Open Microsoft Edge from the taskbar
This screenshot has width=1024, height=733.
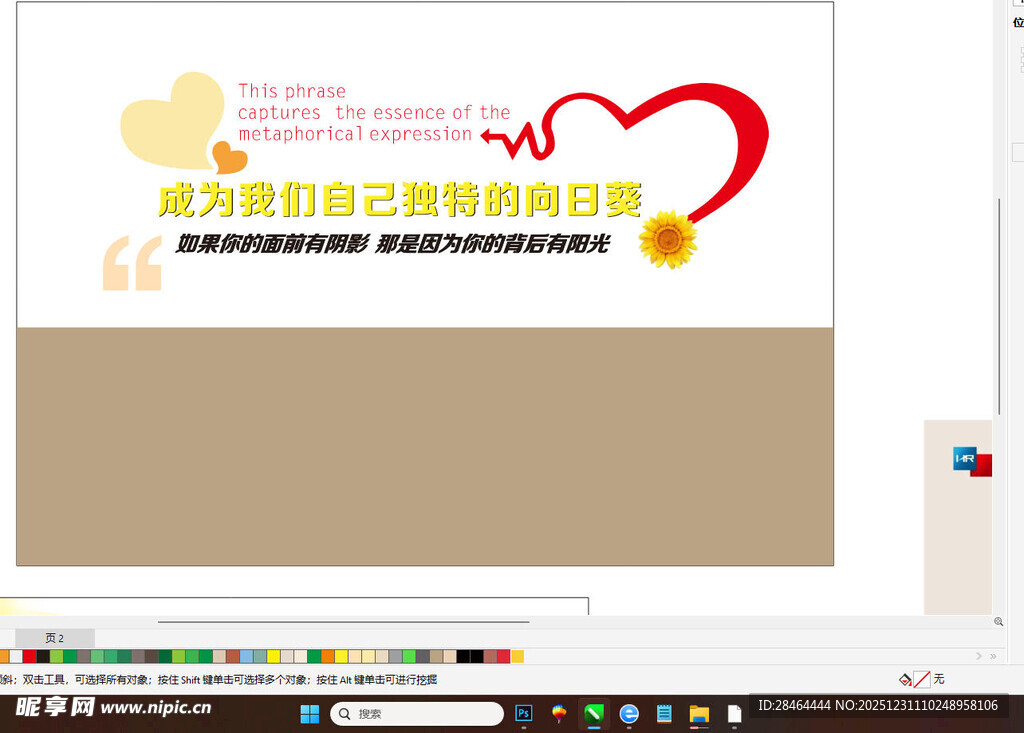click(x=627, y=713)
